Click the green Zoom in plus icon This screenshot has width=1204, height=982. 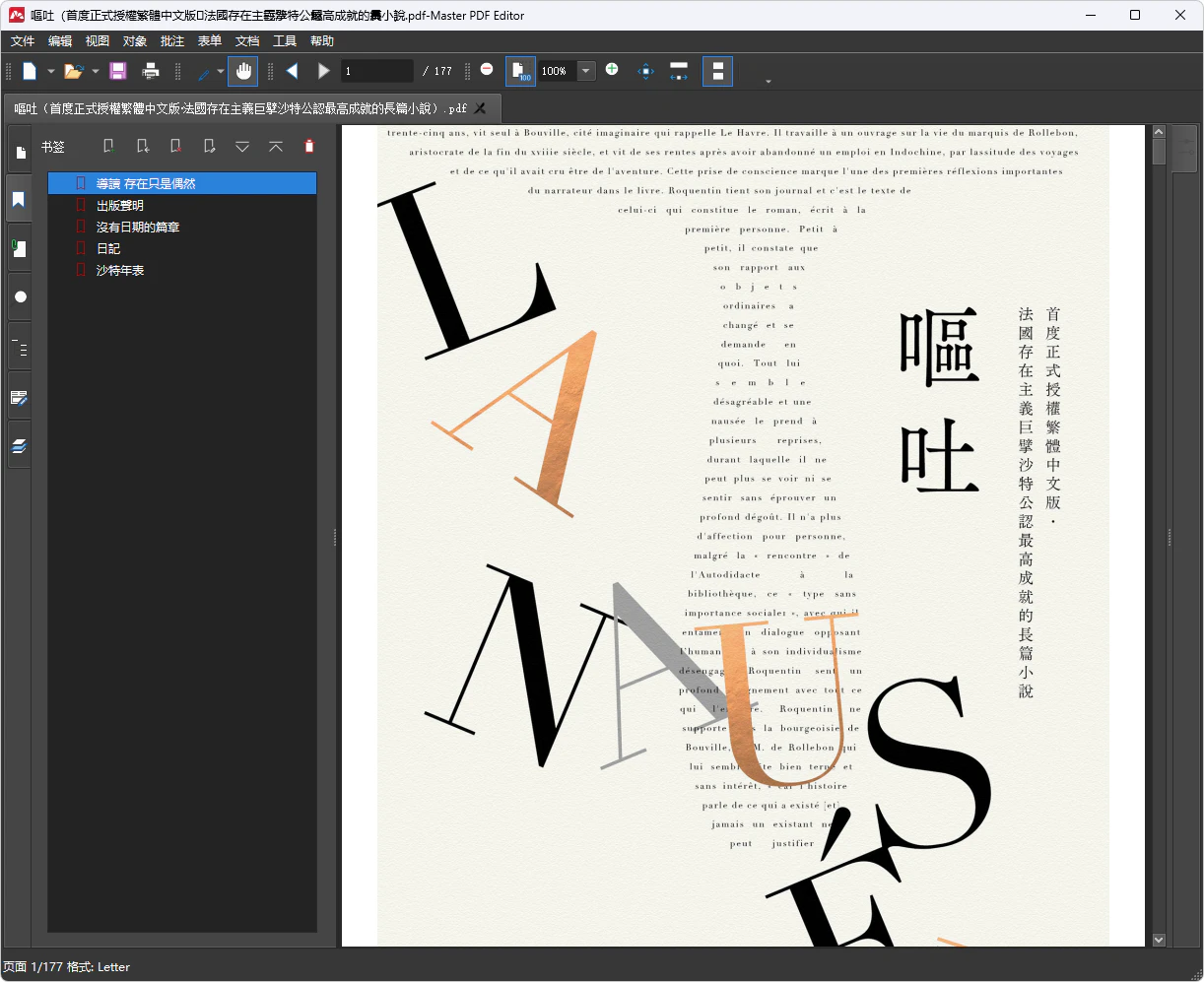(612, 70)
